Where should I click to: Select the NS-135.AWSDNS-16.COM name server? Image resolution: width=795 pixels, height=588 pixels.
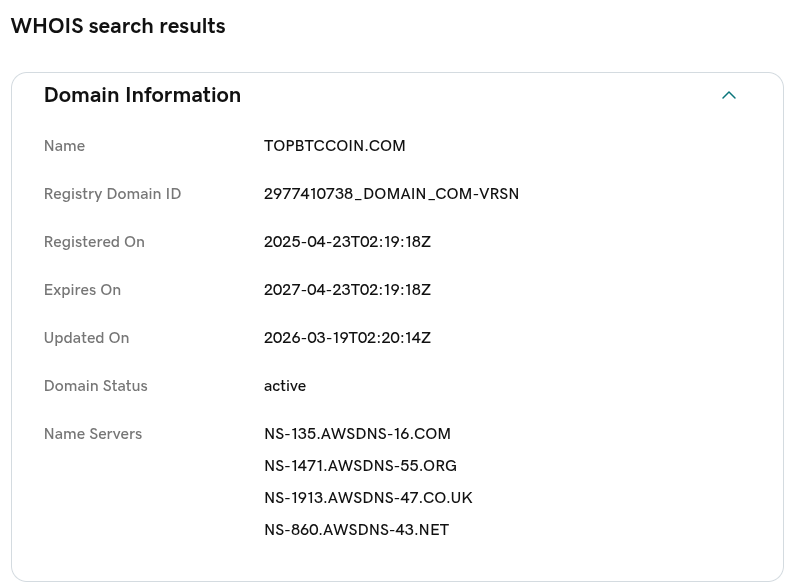357,434
